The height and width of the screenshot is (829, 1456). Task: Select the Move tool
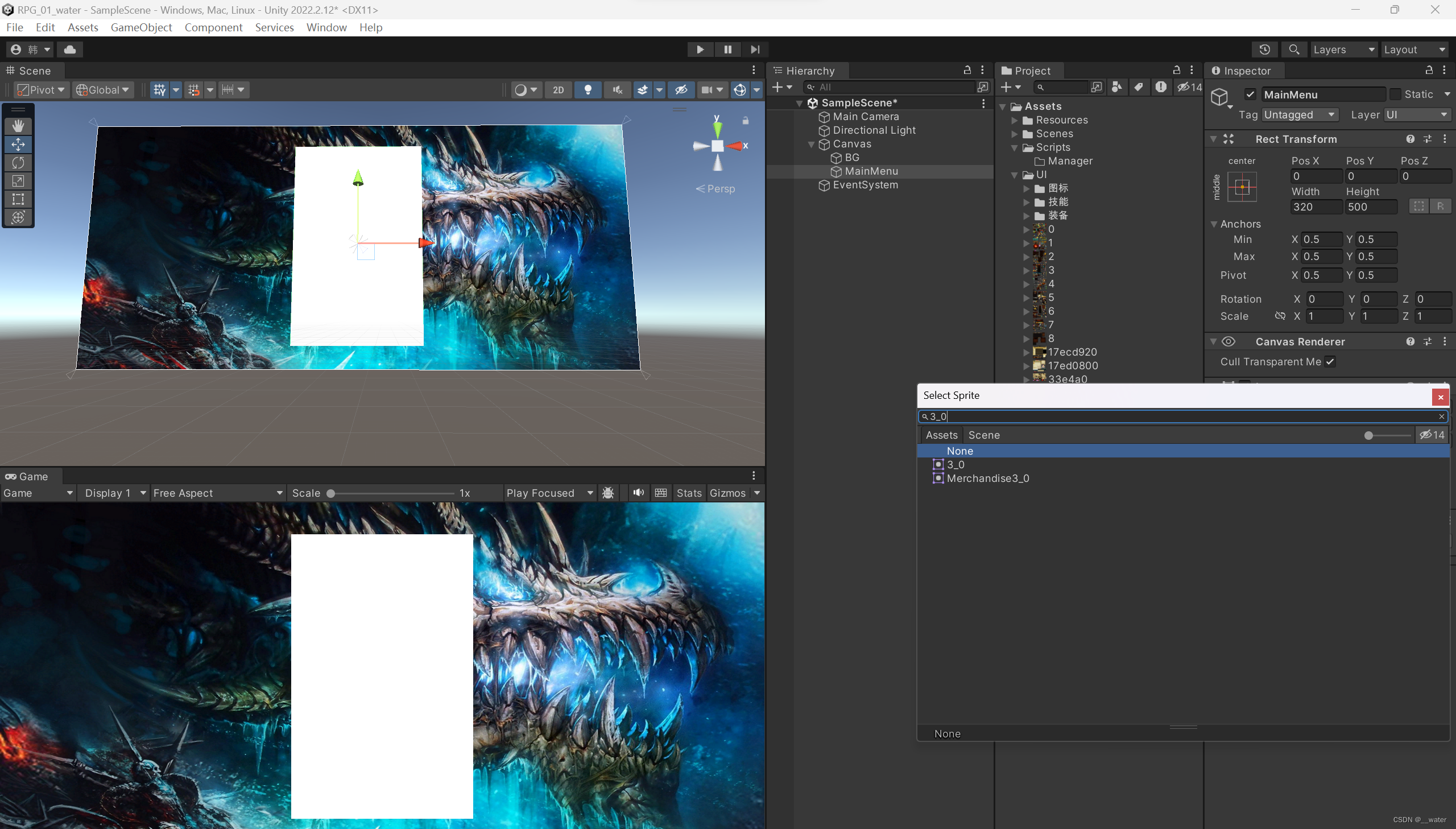tap(18, 144)
